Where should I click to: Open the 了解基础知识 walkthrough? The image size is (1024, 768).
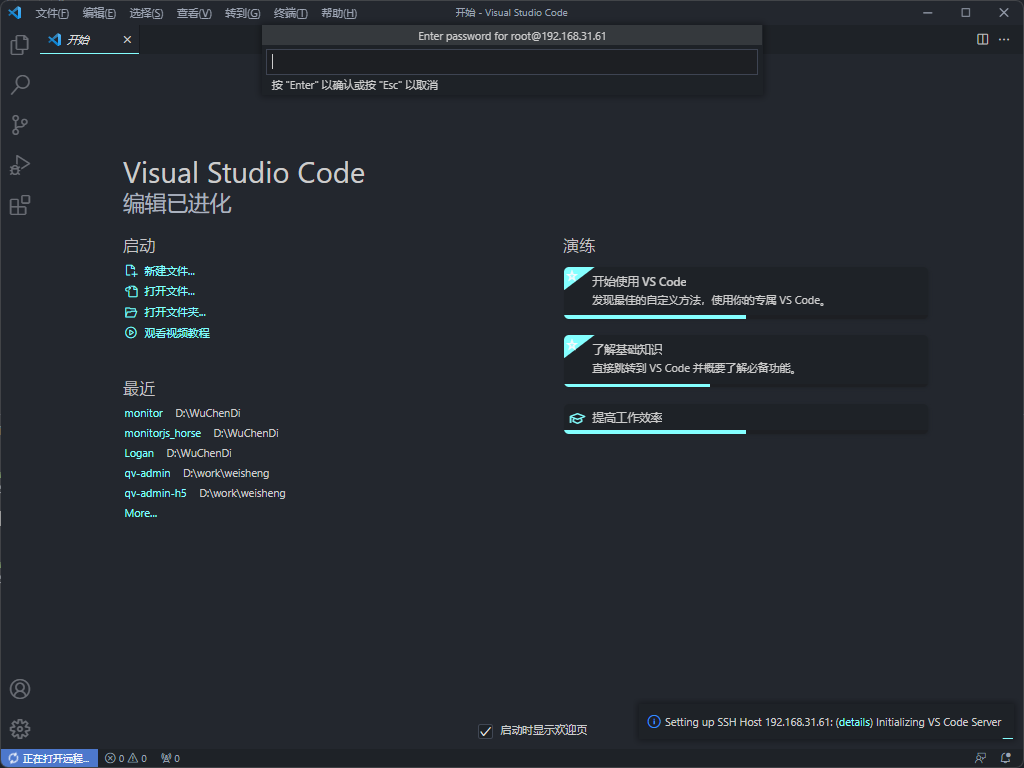[745, 360]
